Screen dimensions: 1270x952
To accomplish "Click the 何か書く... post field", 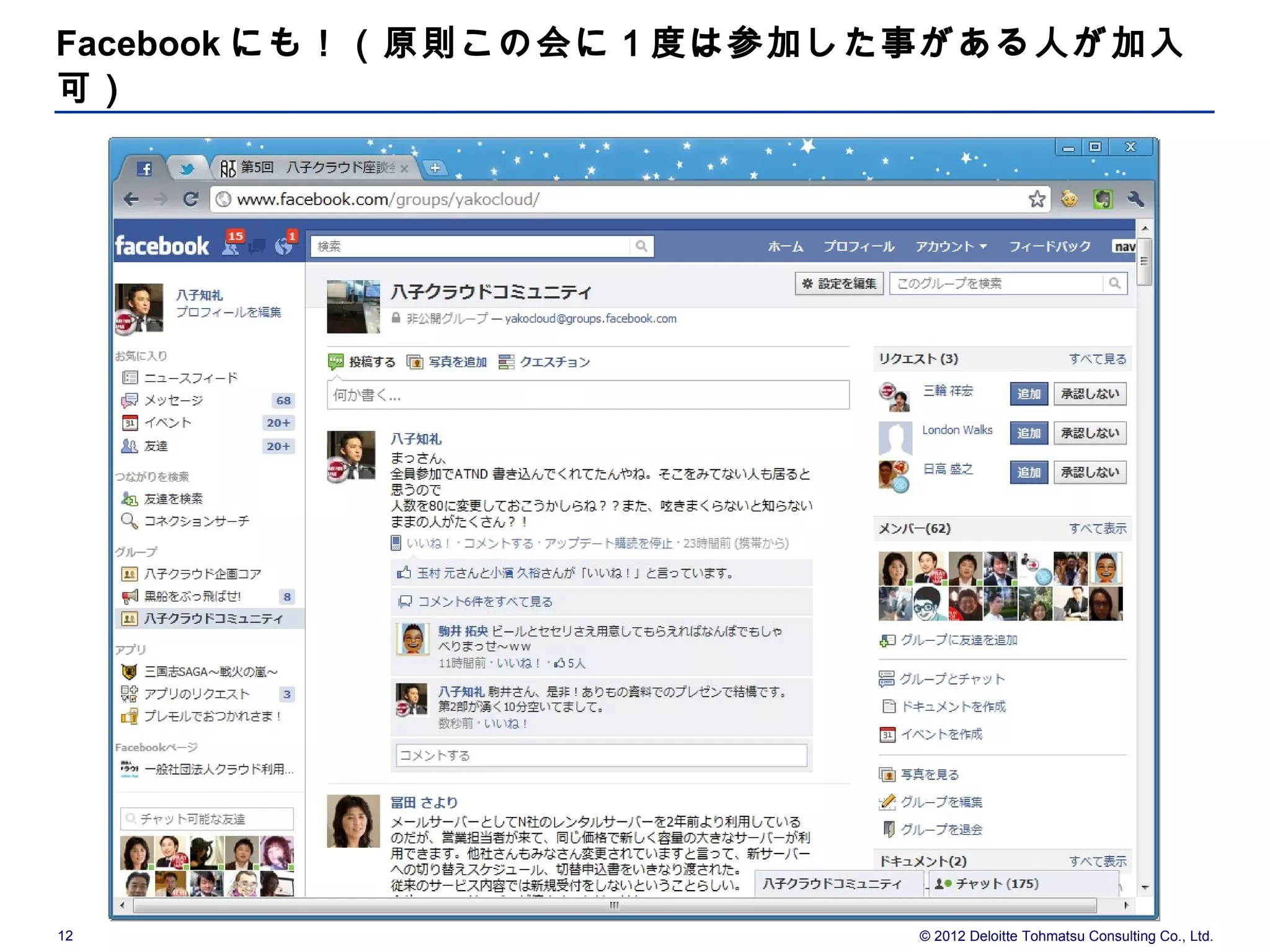I will coord(588,395).
